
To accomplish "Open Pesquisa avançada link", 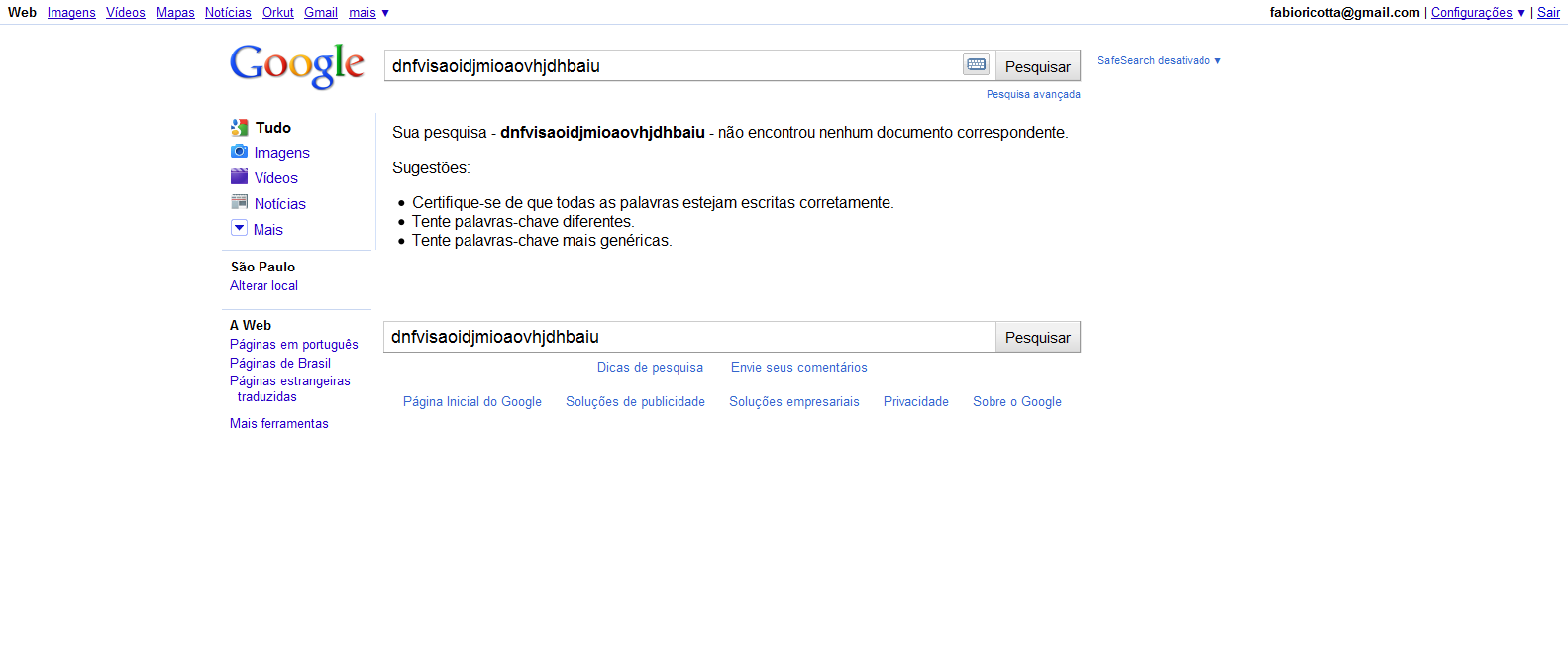I will [x=1033, y=95].
